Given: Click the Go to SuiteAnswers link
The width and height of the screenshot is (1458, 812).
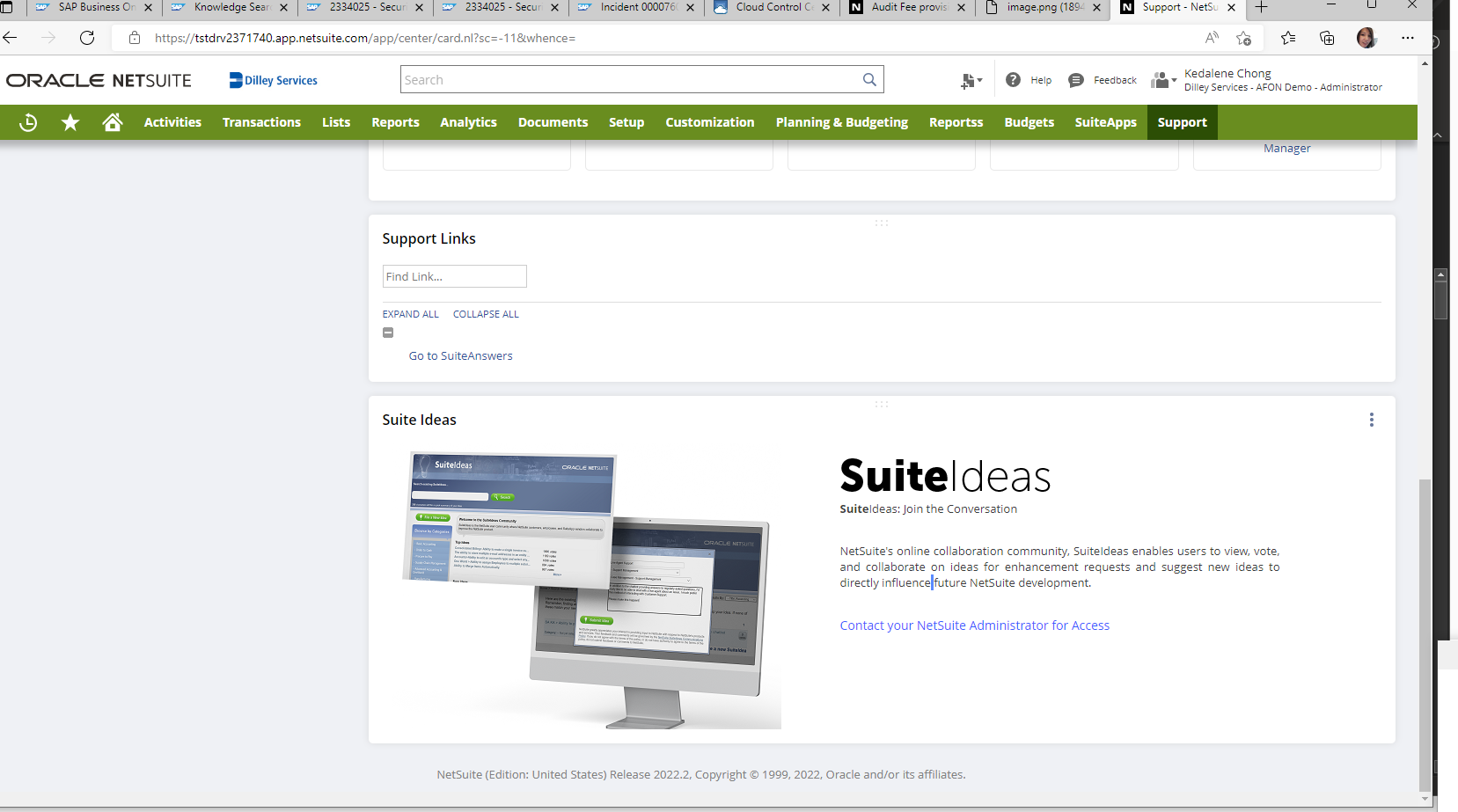Looking at the screenshot, I should coord(460,355).
